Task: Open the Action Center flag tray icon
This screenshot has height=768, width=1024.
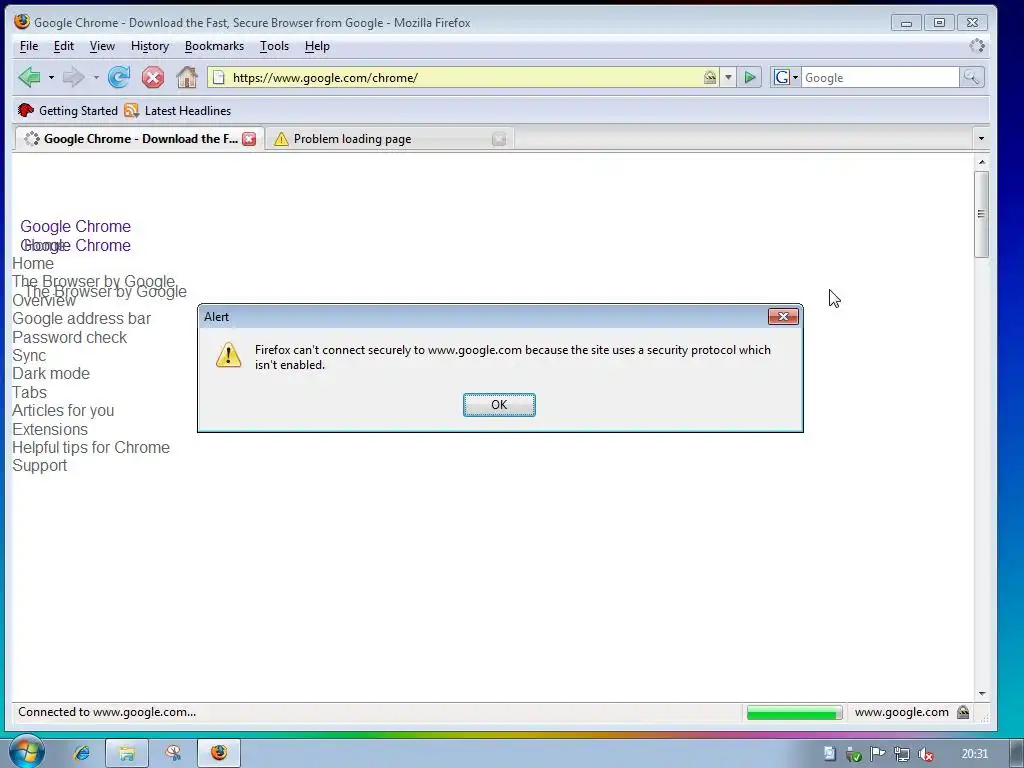Action: pos(877,754)
